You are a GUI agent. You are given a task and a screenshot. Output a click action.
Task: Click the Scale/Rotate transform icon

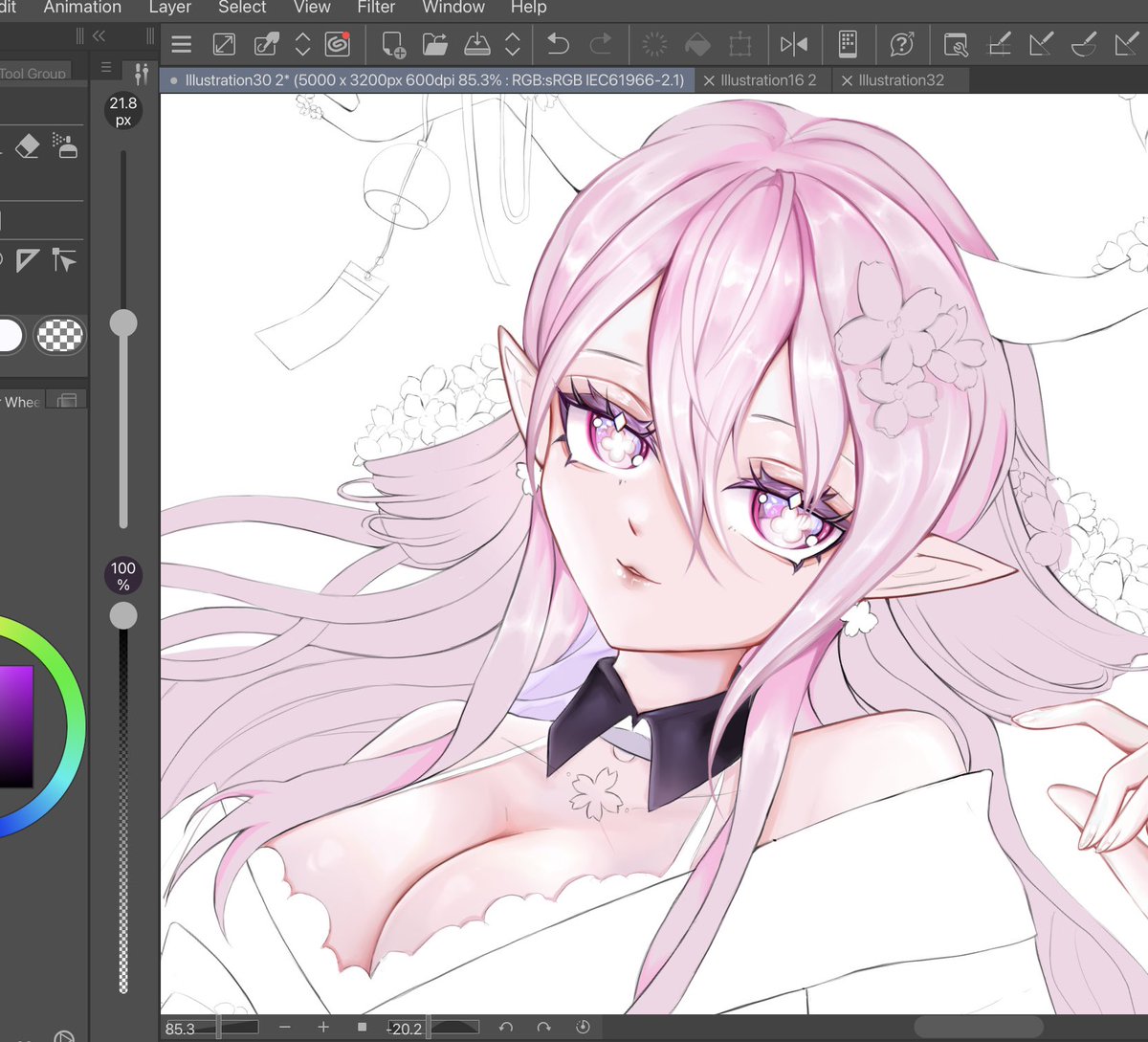pos(740,44)
